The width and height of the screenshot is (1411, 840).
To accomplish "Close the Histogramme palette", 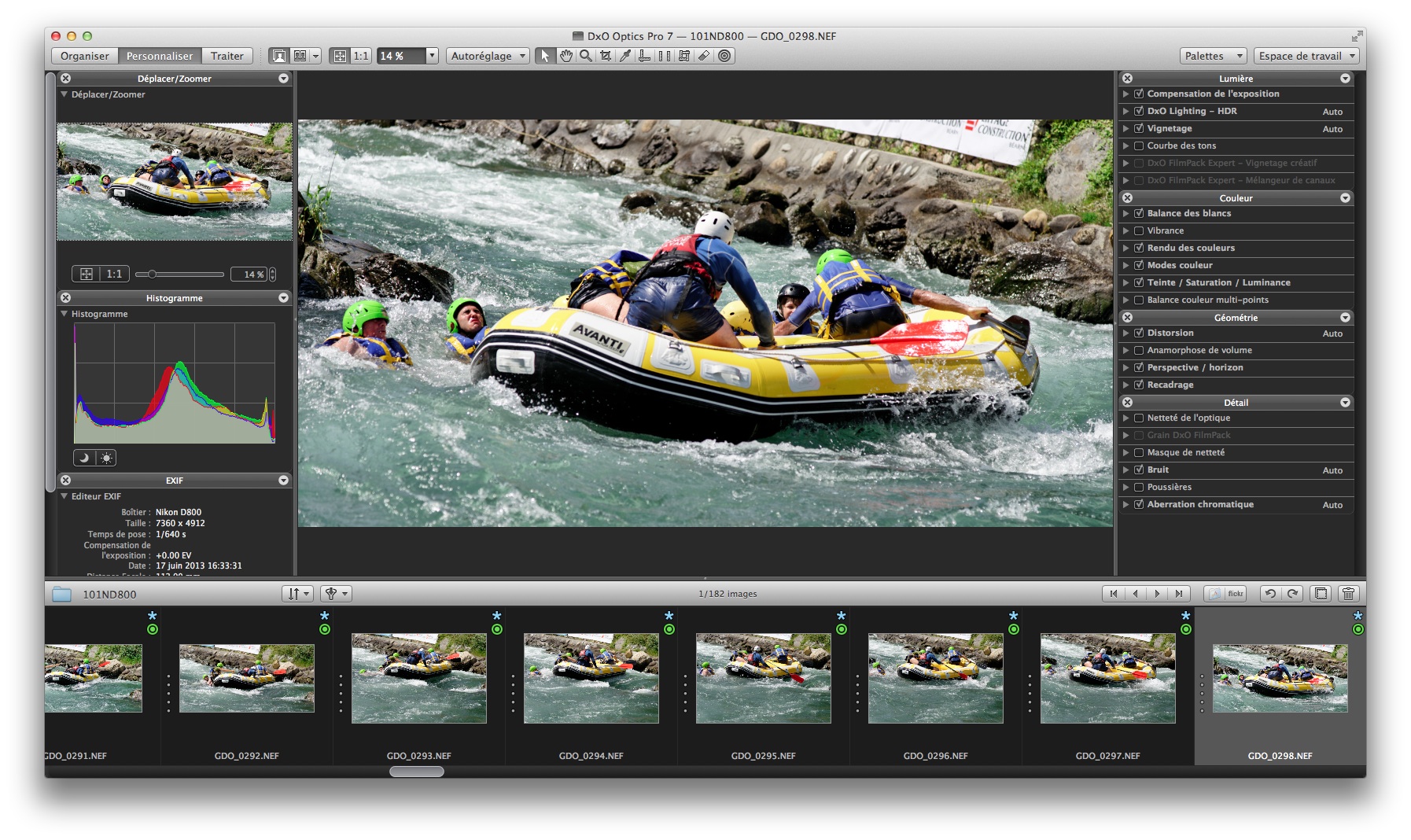I will pos(66,298).
